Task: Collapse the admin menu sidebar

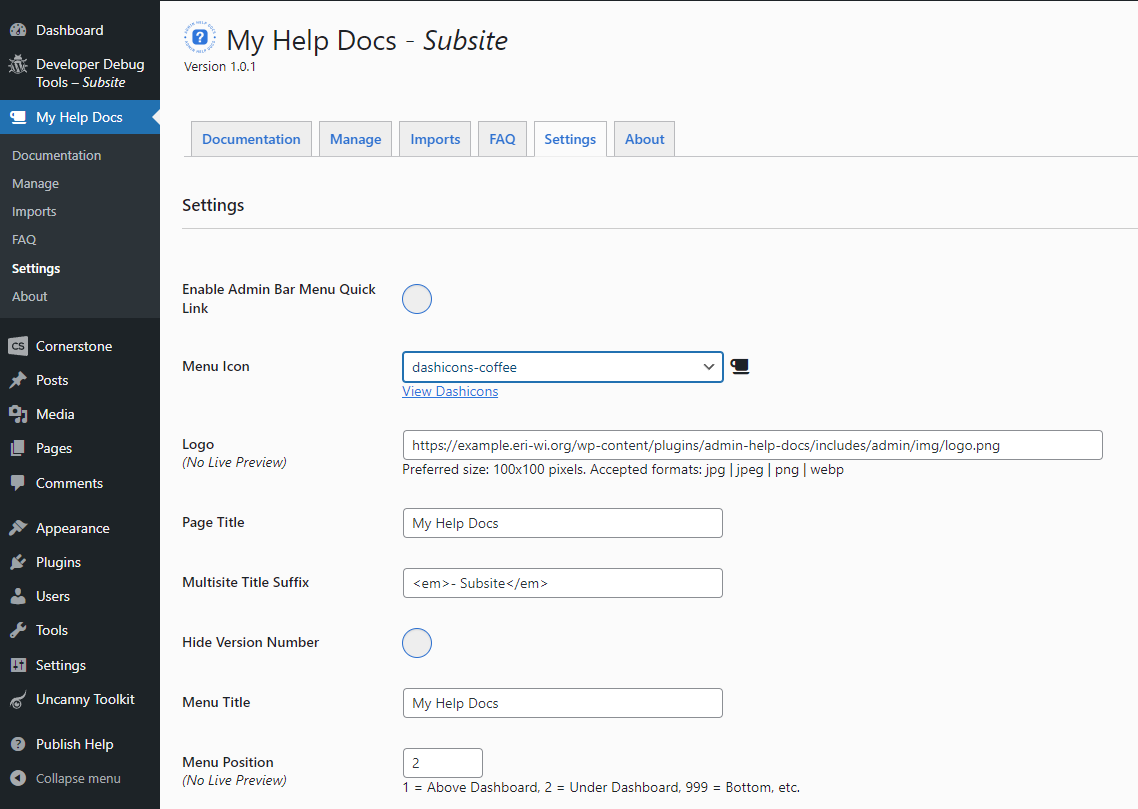Action: tap(60, 778)
